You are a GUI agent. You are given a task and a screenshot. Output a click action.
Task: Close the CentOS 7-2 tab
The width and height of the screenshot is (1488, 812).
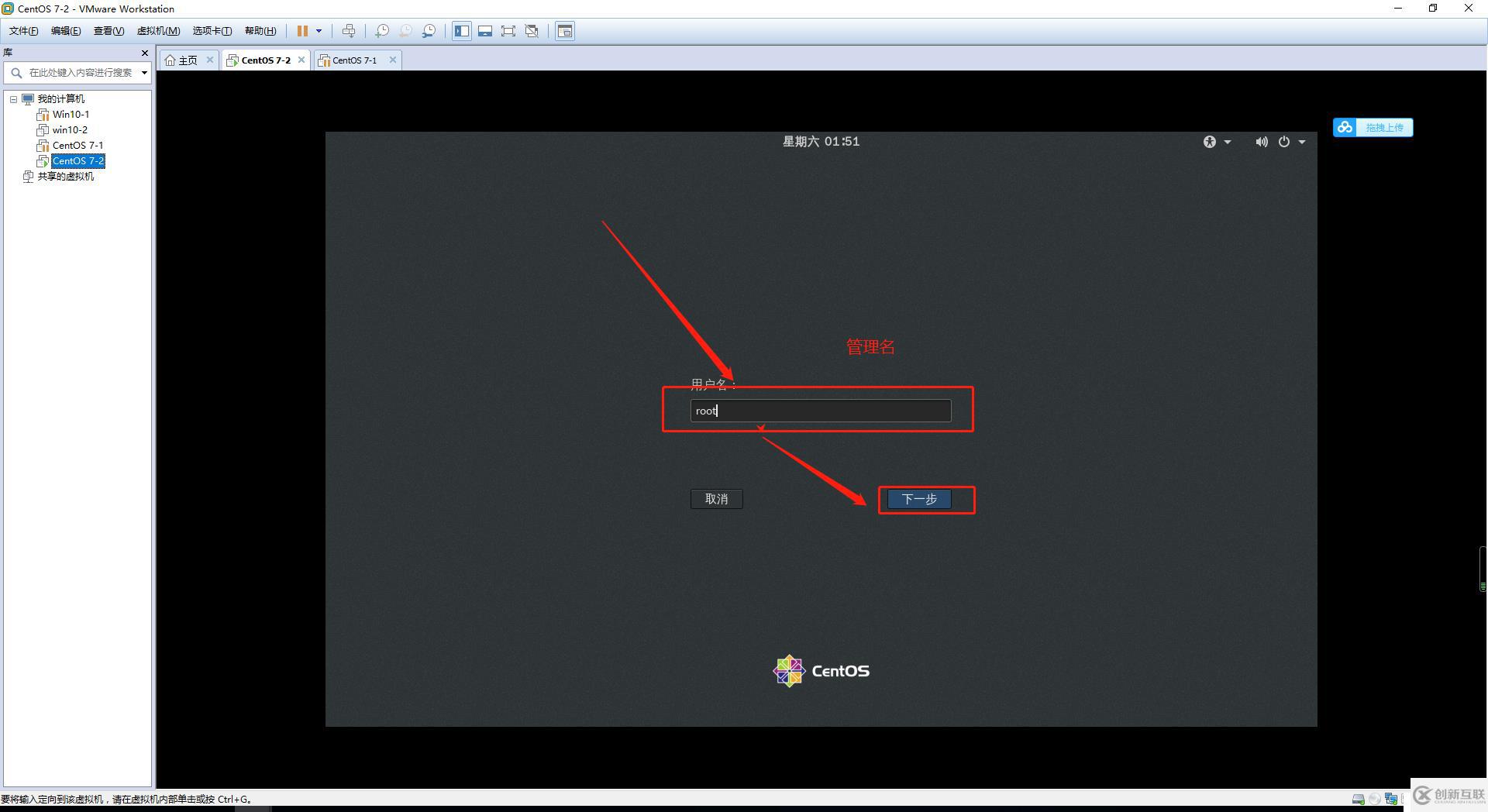coord(301,60)
